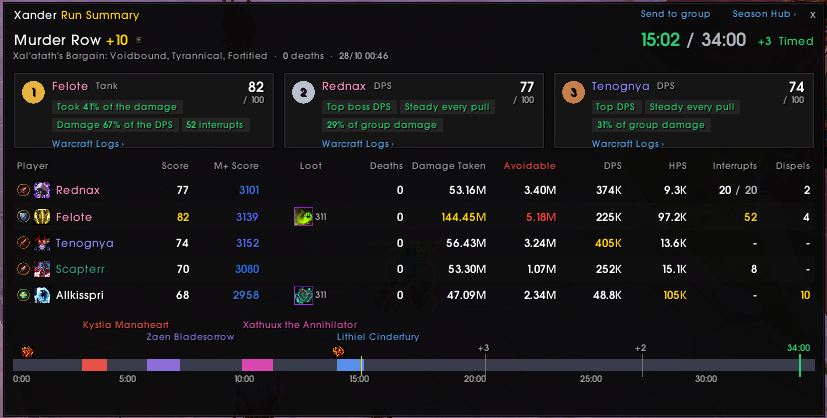827x418 pixels.
Task: Open Warcraft Logs for Tenognya
Action: (628, 143)
